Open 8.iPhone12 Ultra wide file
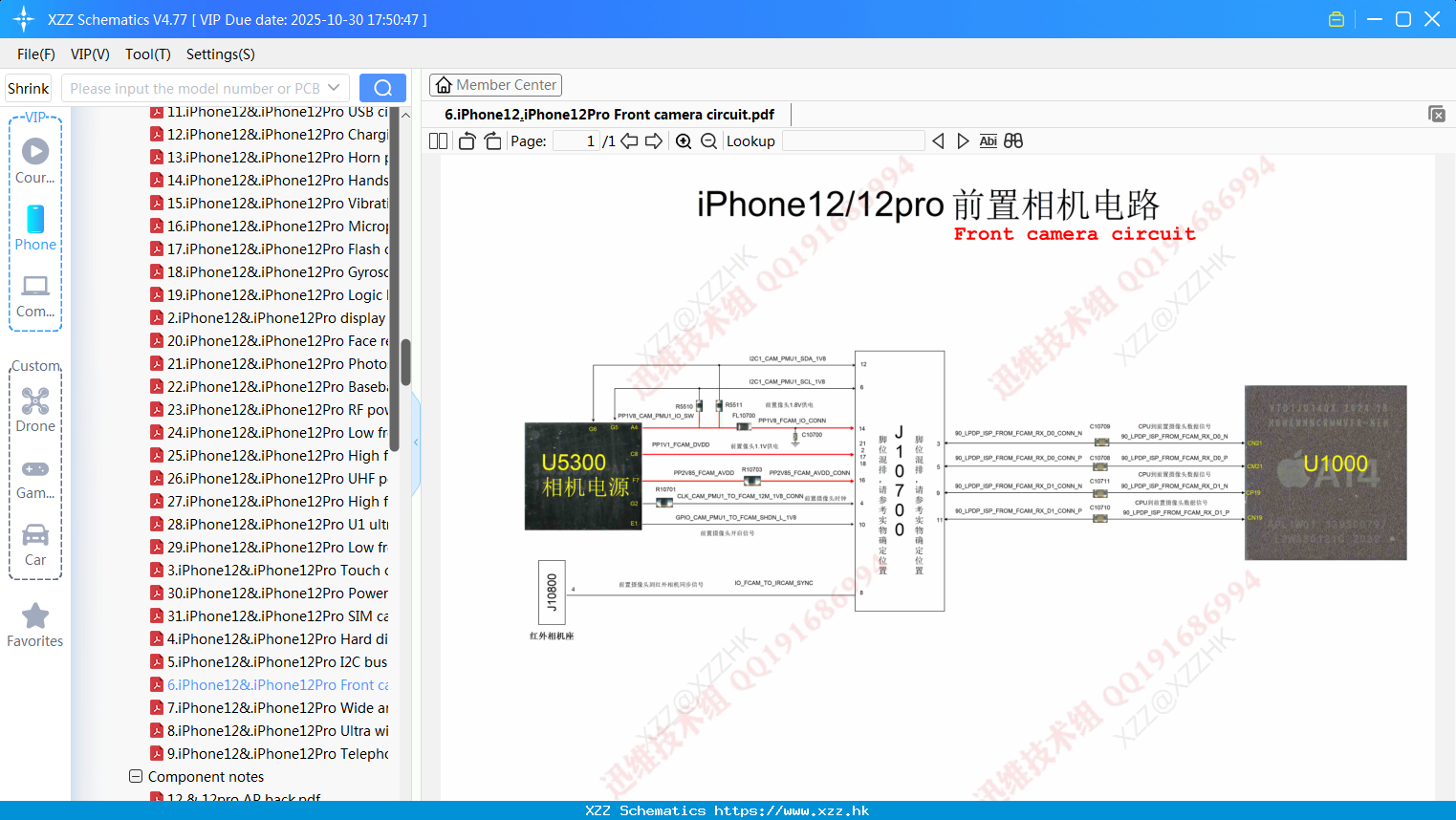 tap(270, 731)
